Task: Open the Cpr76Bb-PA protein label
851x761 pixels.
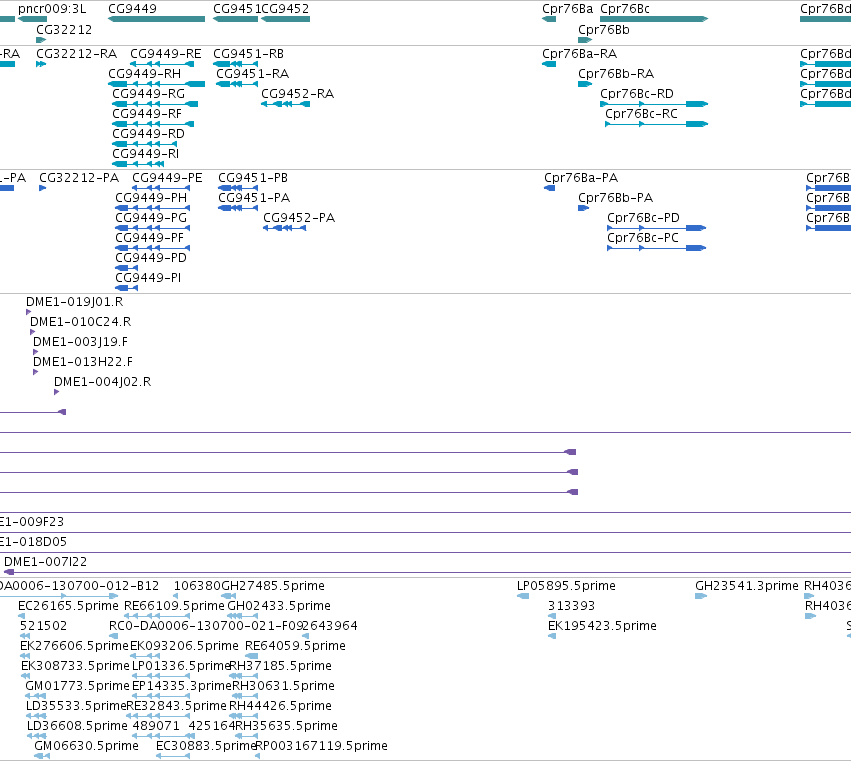Action: tap(615, 198)
